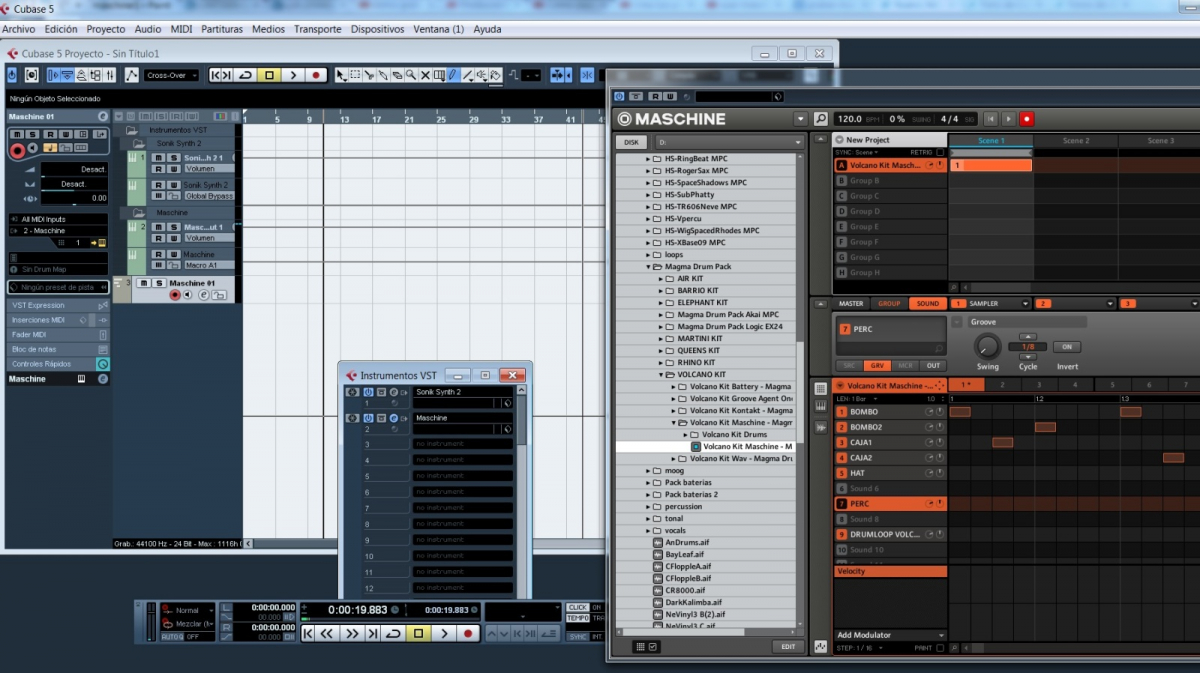The width and height of the screenshot is (1200, 673).
Task: Toggle the RETRIG checkbox in Maschine
Action: pyautogui.click(x=940, y=152)
